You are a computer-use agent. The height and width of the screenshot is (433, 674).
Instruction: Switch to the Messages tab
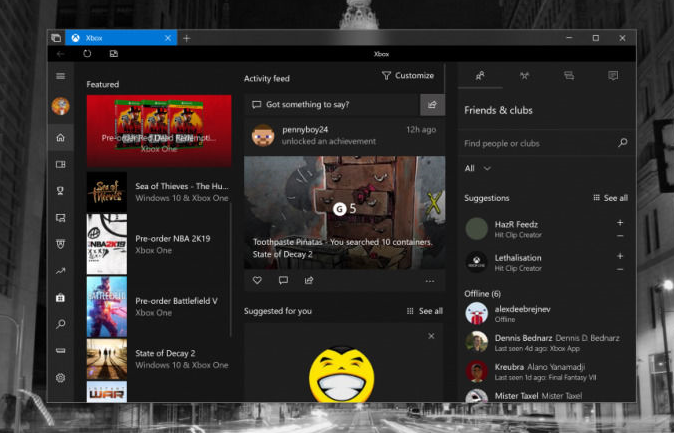pos(569,76)
